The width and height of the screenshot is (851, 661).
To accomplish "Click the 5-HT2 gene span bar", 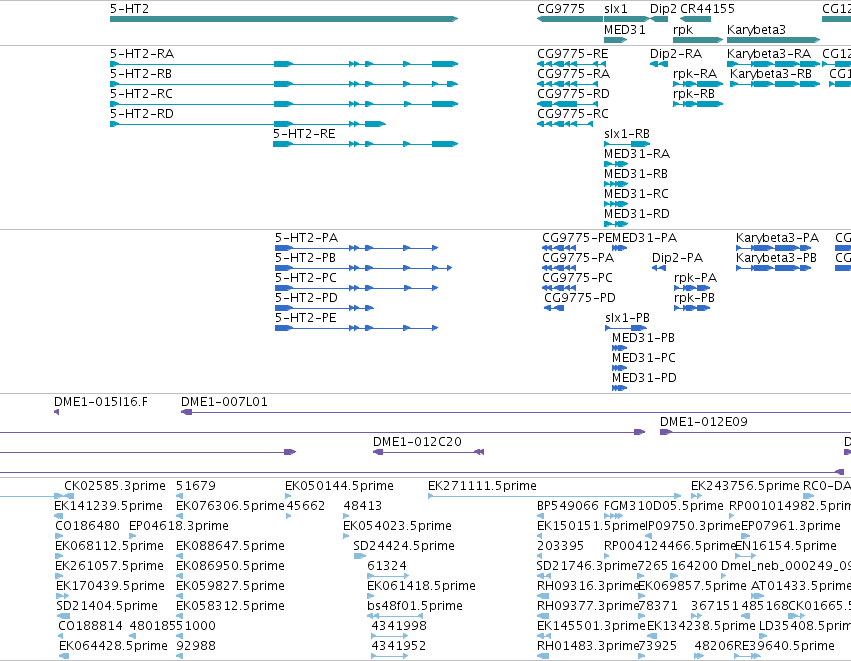I will [284, 19].
